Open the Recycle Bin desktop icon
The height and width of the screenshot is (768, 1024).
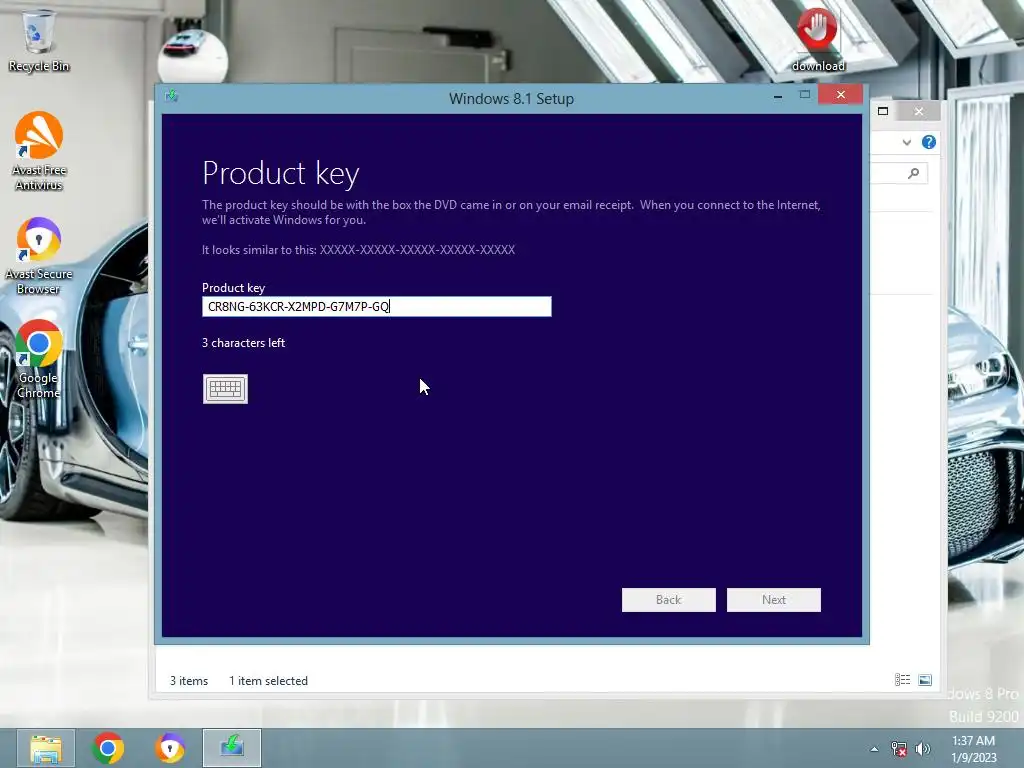click(x=39, y=40)
